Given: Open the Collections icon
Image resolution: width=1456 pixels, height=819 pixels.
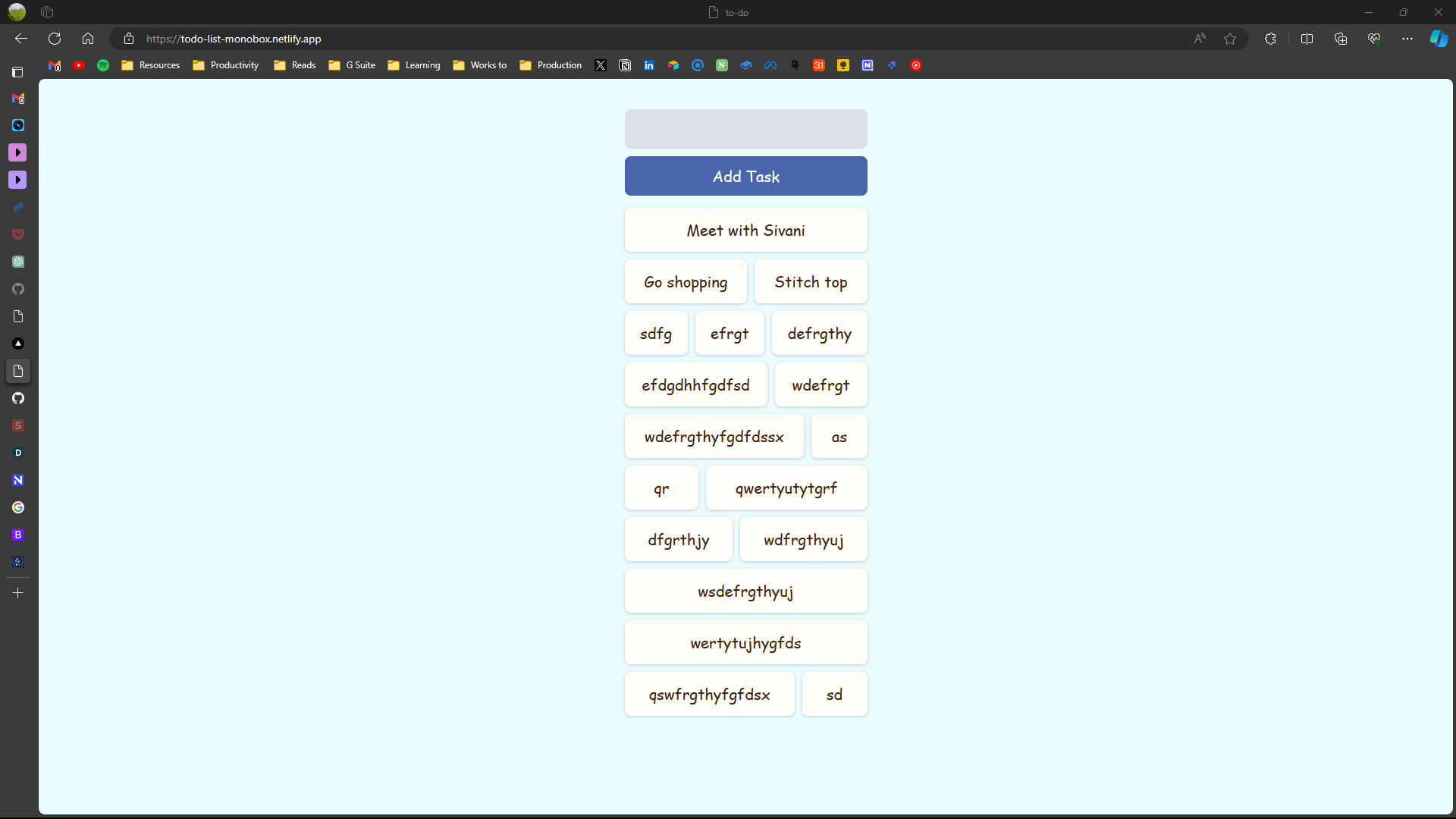Looking at the screenshot, I should pyautogui.click(x=1341, y=39).
